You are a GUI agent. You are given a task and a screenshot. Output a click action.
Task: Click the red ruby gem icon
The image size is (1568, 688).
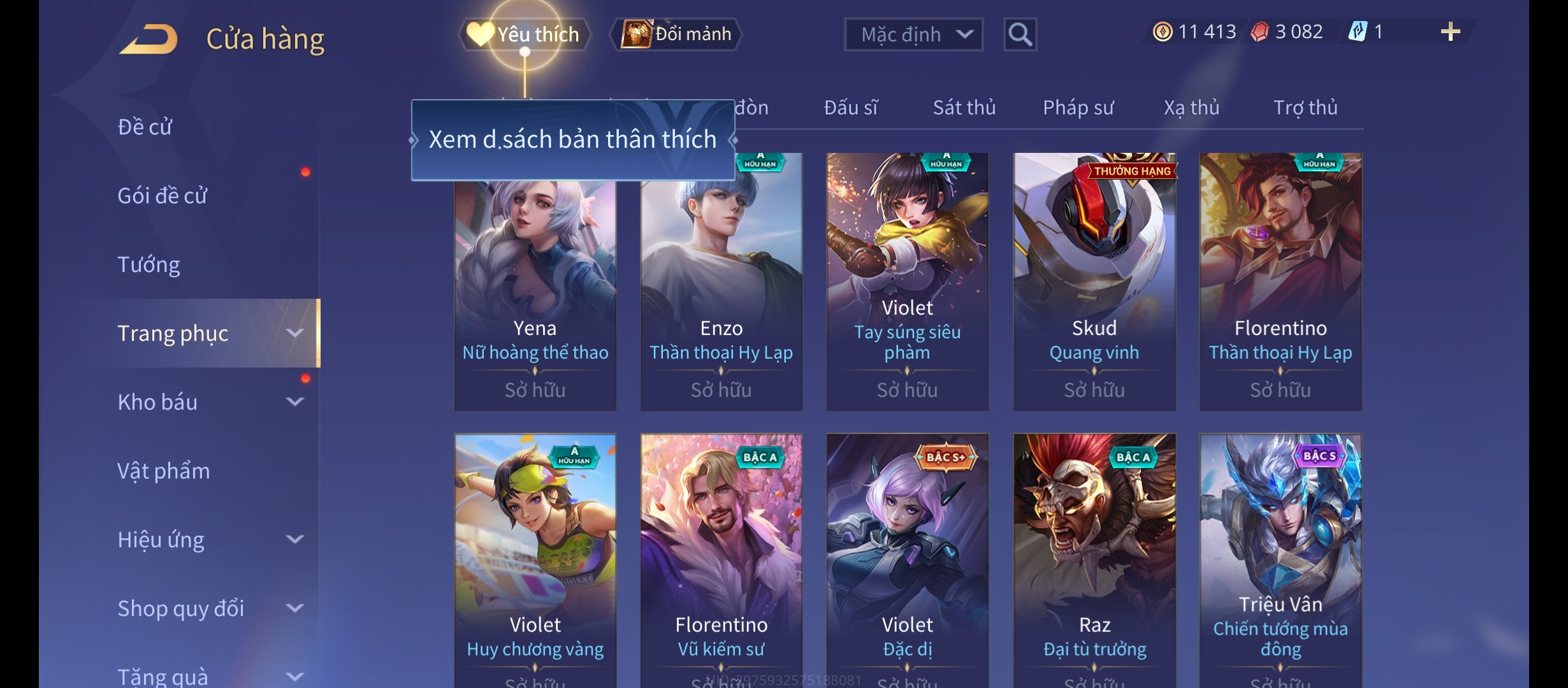pos(1259,31)
